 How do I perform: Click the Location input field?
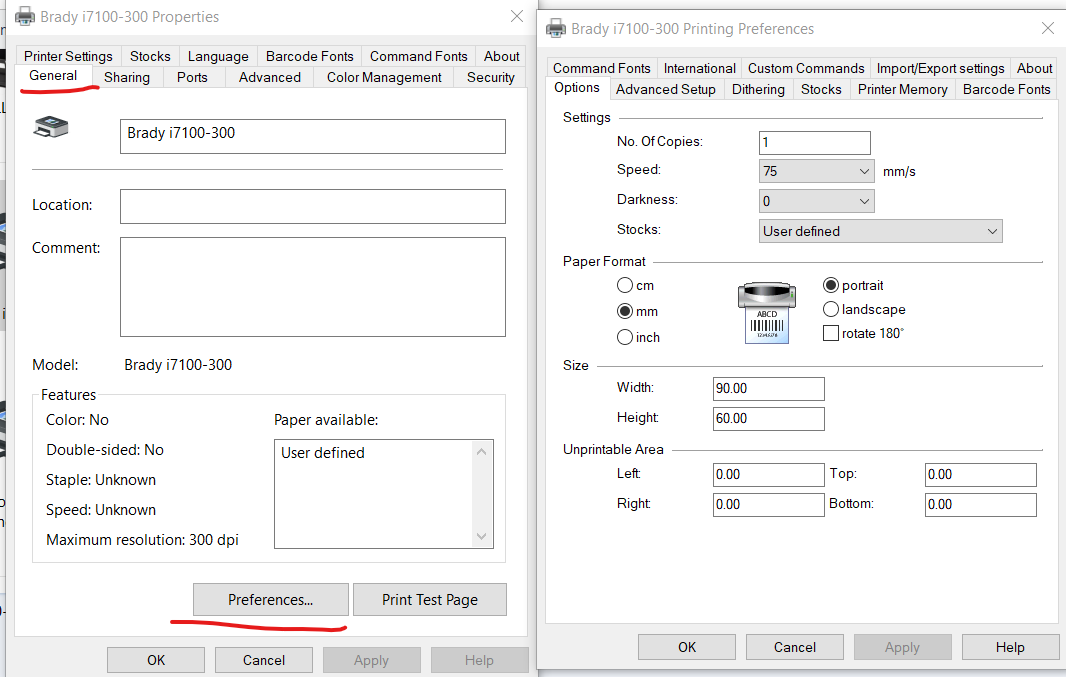click(313, 206)
